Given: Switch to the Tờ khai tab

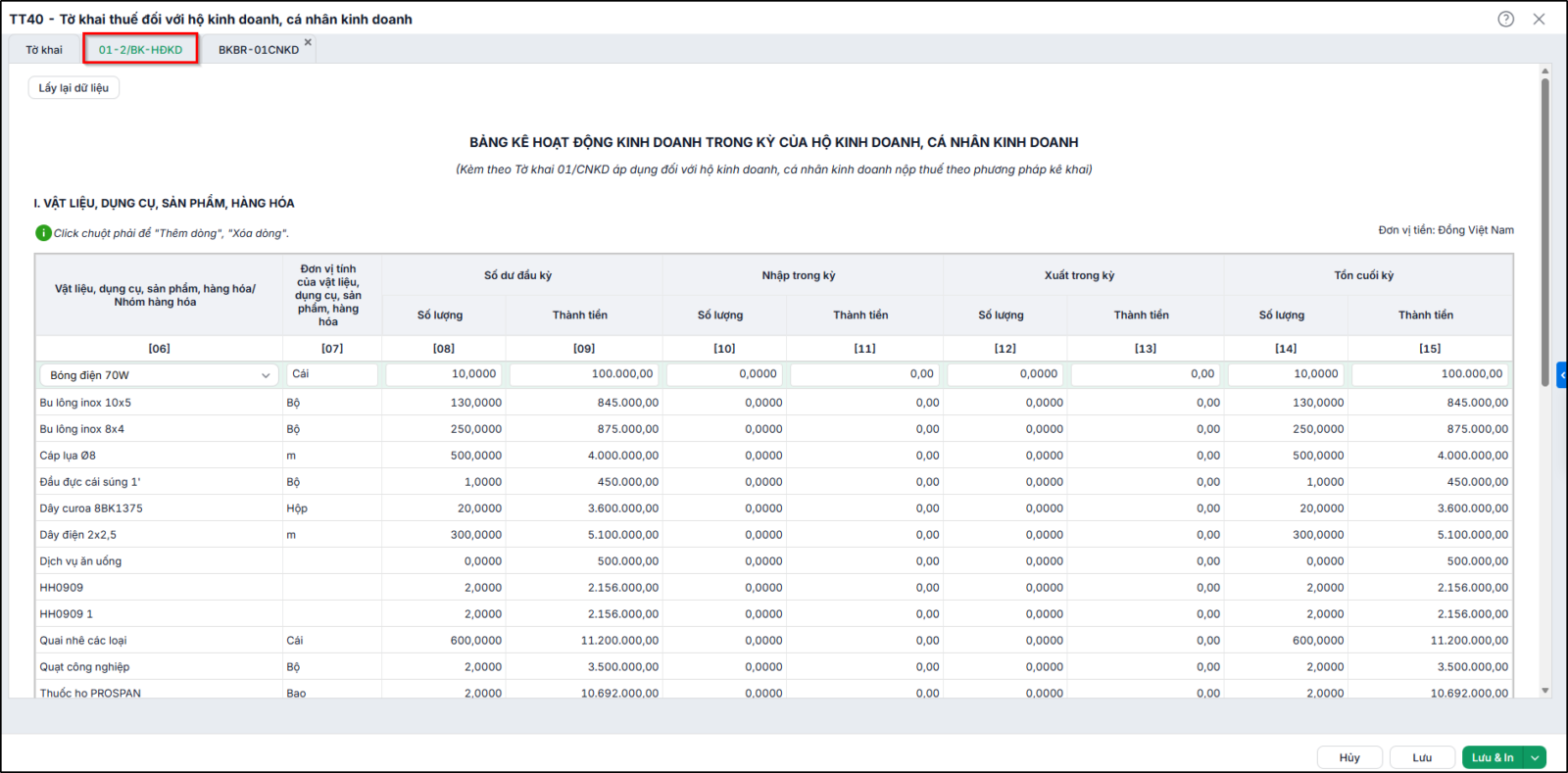Looking at the screenshot, I should (44, 50).
